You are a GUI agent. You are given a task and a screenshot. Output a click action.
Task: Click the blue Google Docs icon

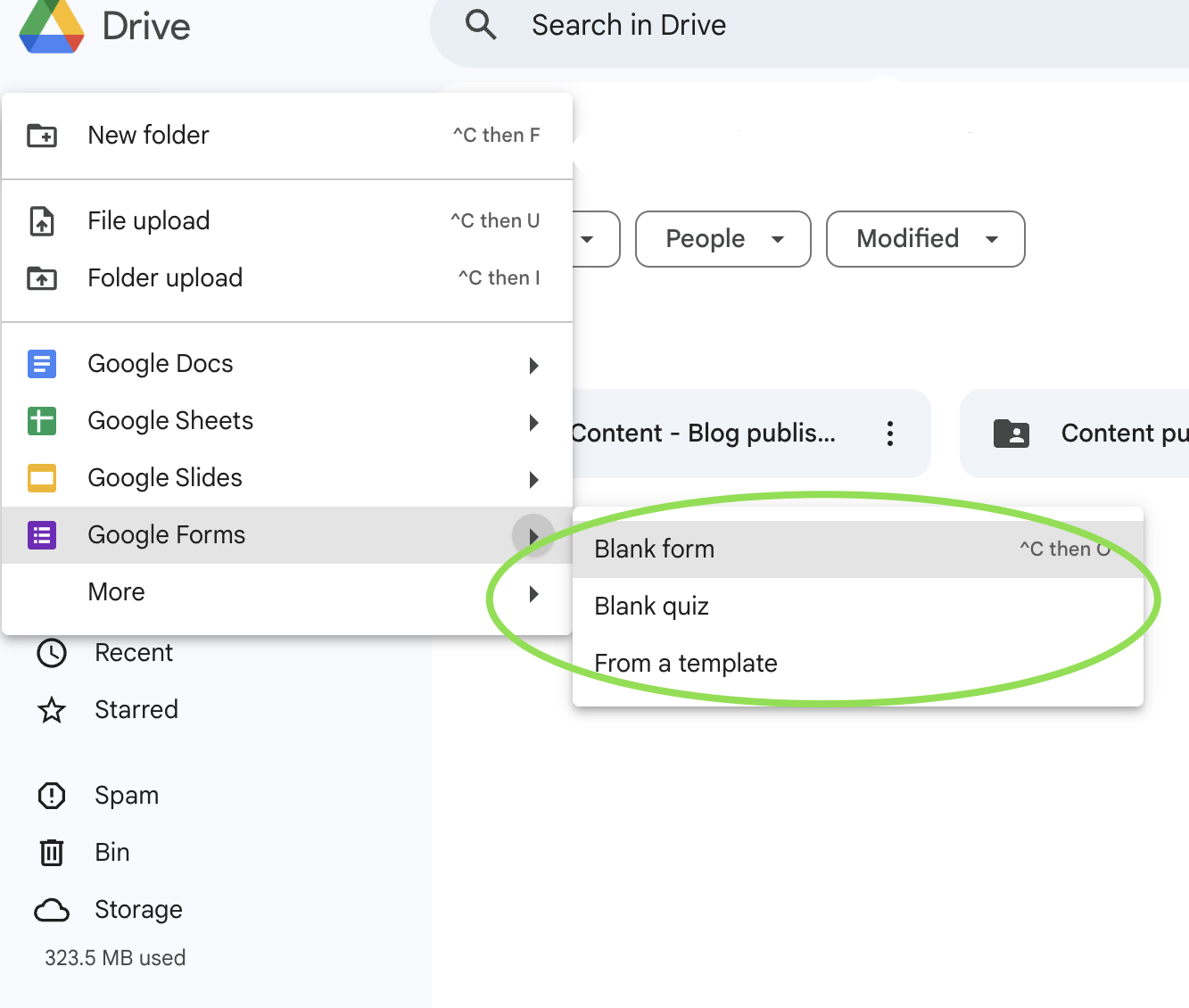tap(42, 364)
